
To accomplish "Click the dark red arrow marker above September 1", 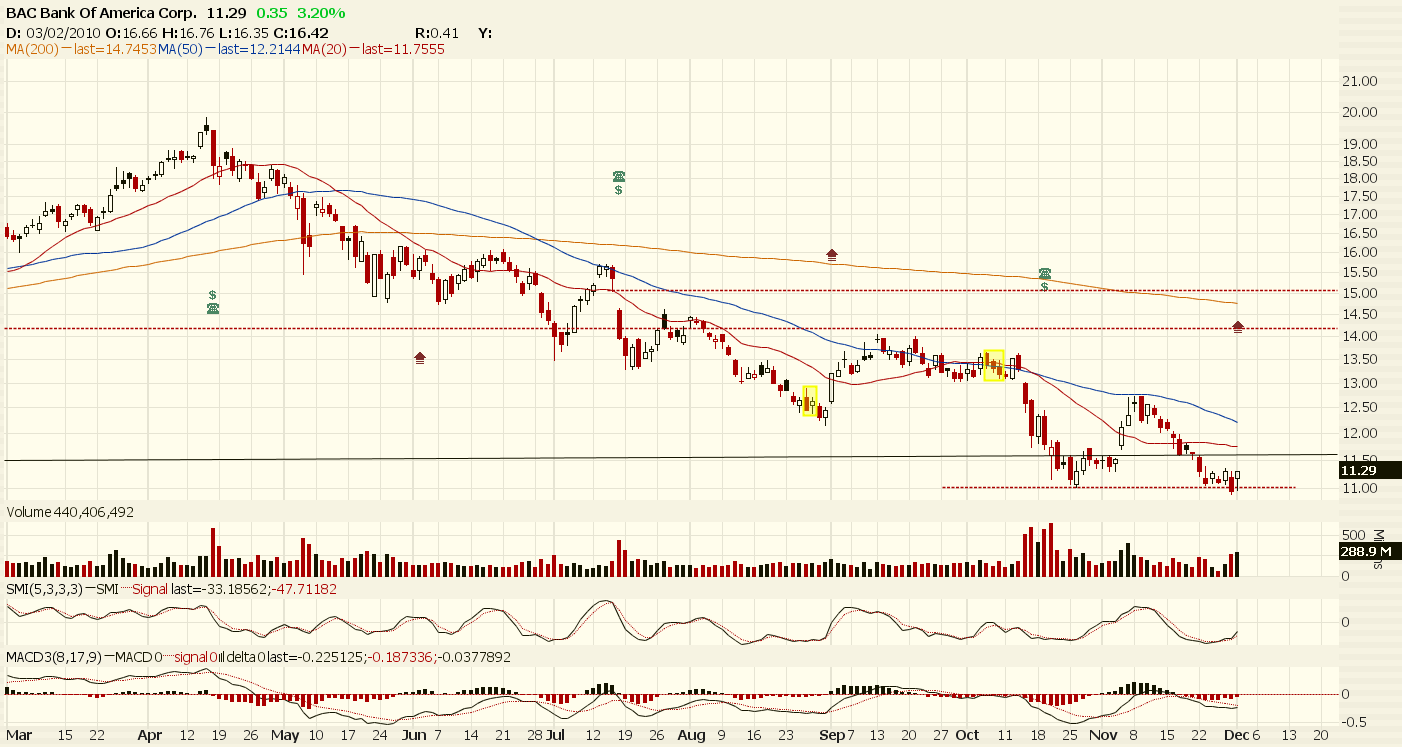I will coord(832,255).
